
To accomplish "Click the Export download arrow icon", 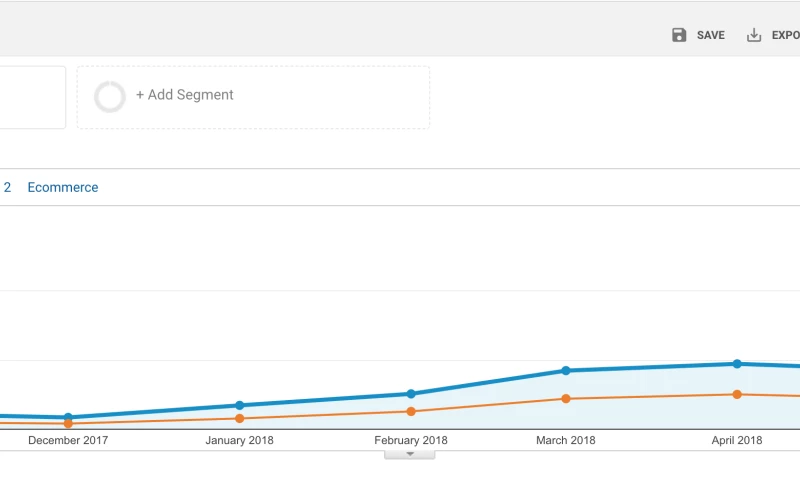I will click(754, 35).
